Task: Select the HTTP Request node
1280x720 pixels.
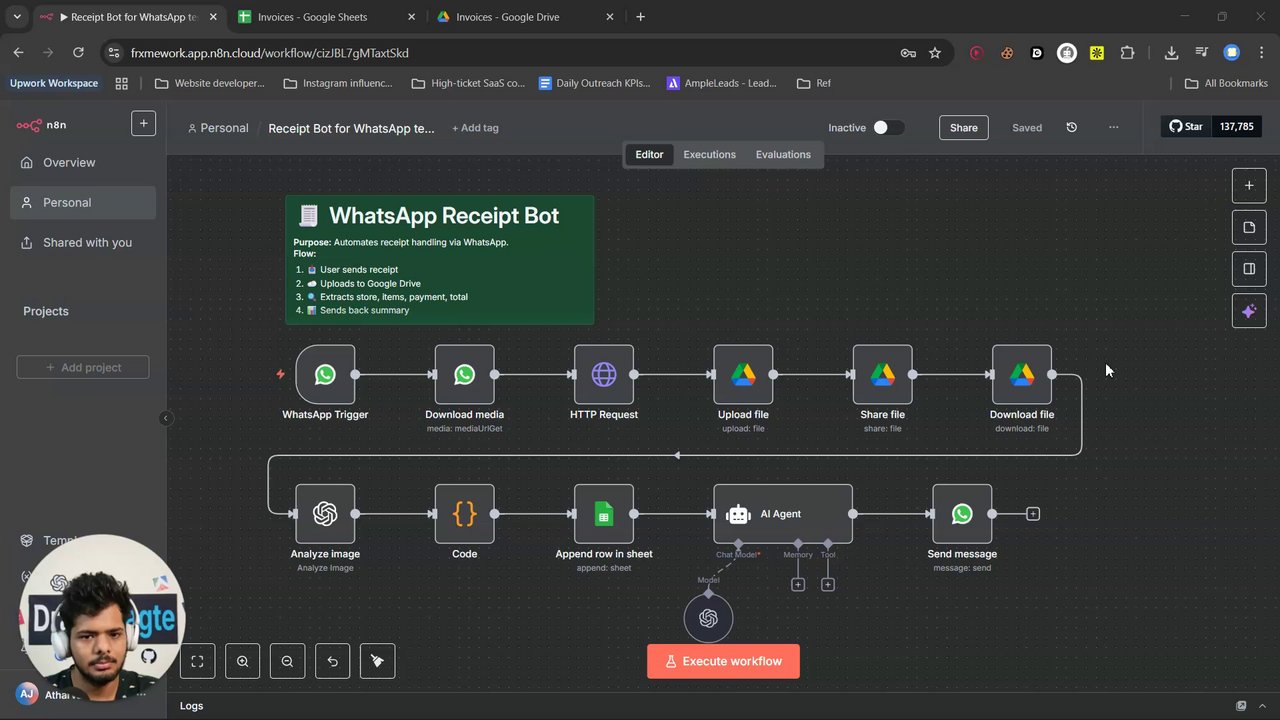Action: pos(604,374)
